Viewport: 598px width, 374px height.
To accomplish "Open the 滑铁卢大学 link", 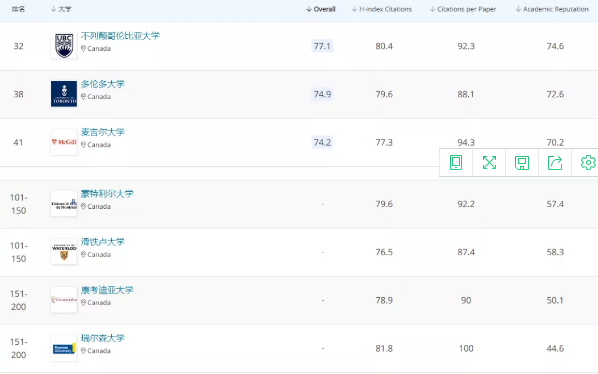I will (103, 242).
